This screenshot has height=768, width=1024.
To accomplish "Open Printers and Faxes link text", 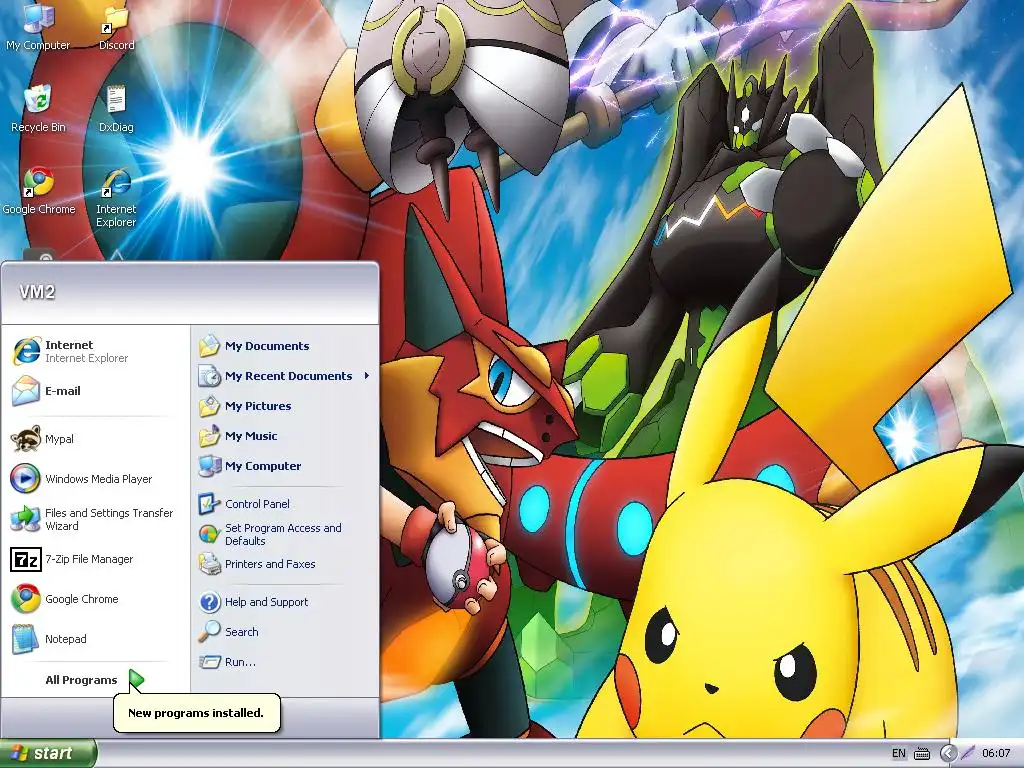I will [270, 564].
